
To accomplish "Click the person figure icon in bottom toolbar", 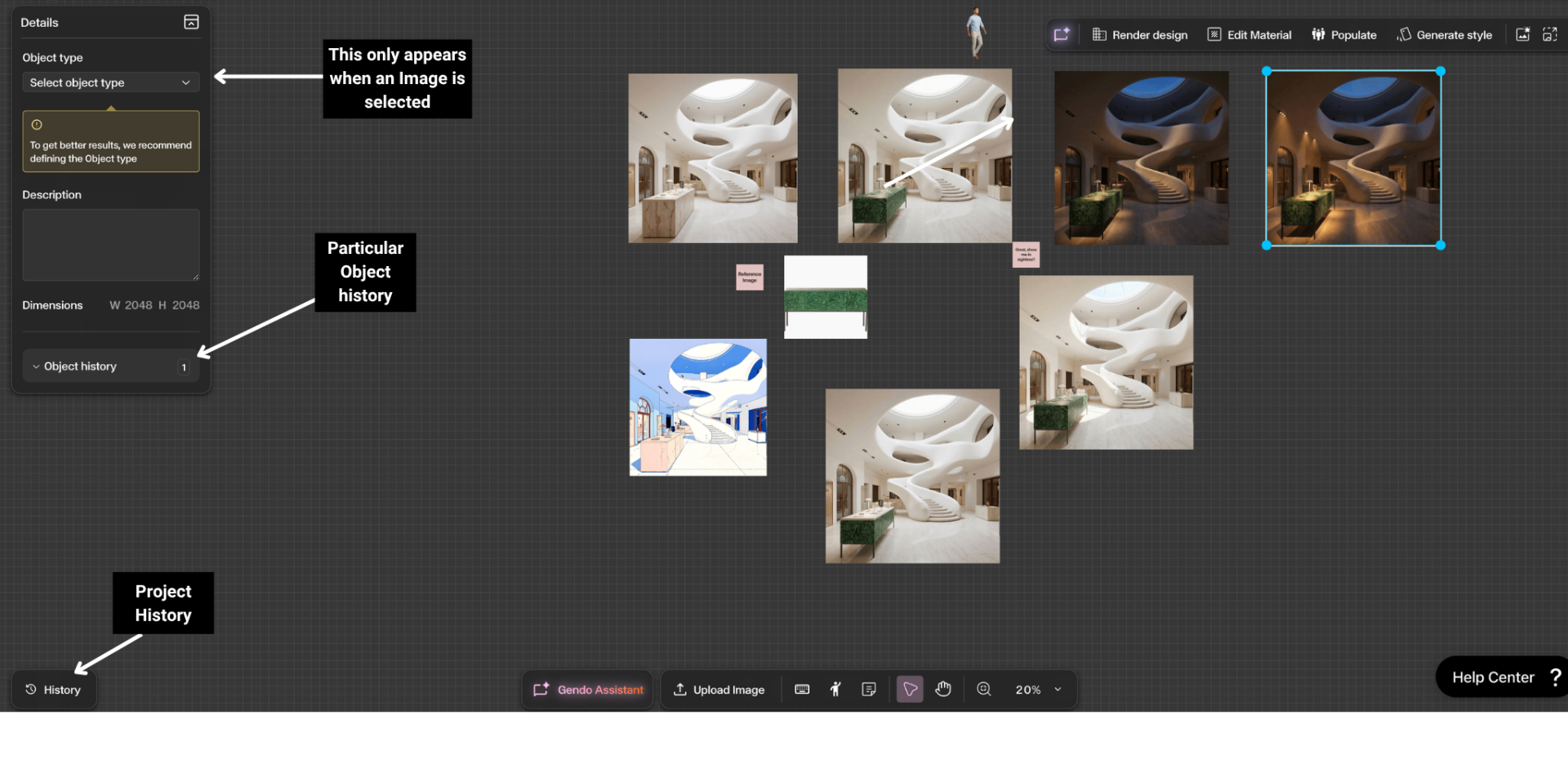I will coord(835,690).
